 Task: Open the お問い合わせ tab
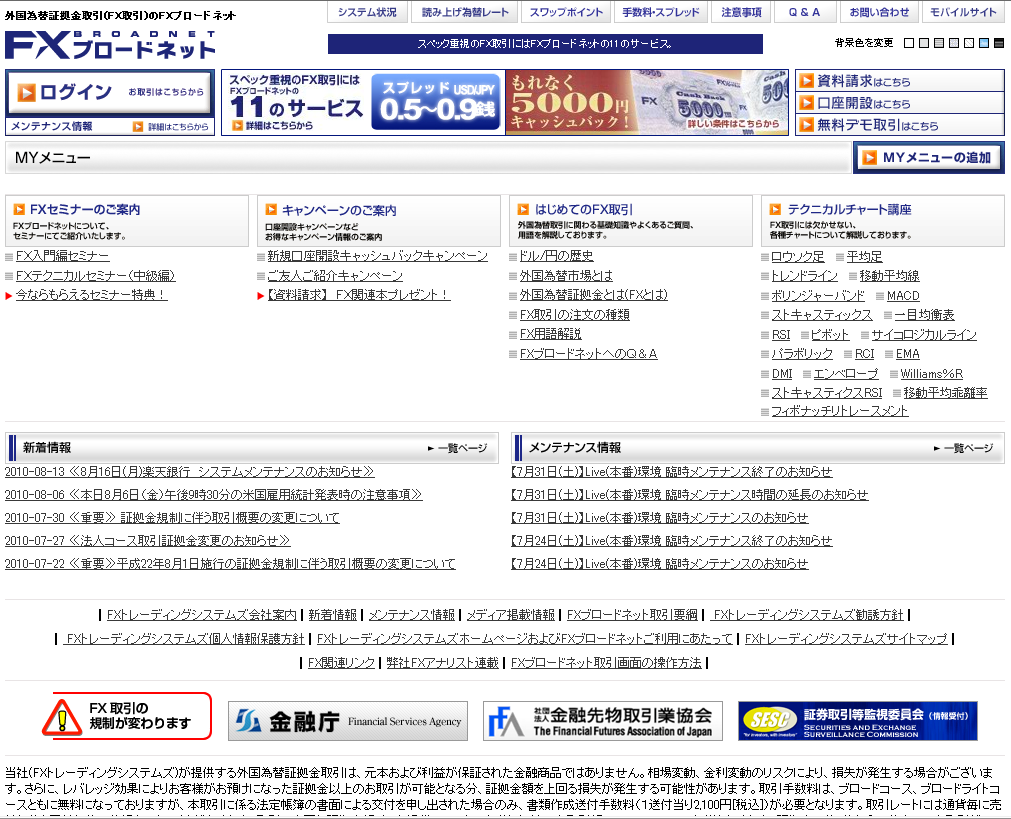(879, 12)
